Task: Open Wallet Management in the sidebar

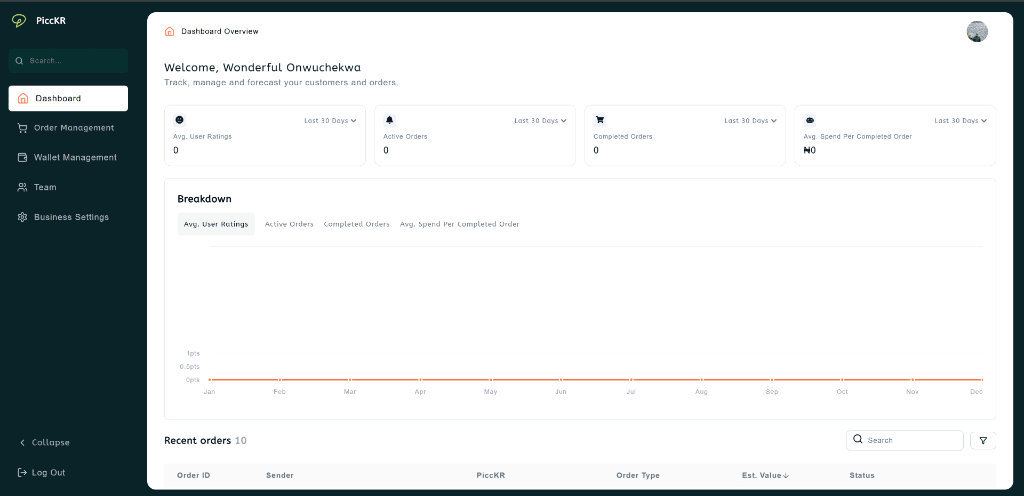Action: pyautogui.click(x=68, y=157)
